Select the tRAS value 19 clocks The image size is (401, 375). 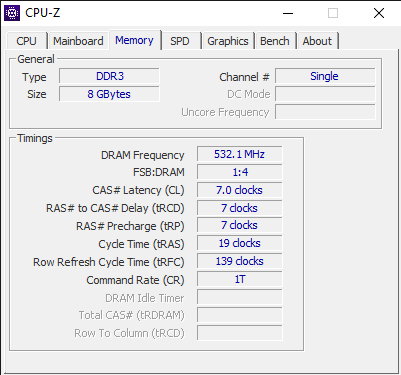(x=240, y=243)
